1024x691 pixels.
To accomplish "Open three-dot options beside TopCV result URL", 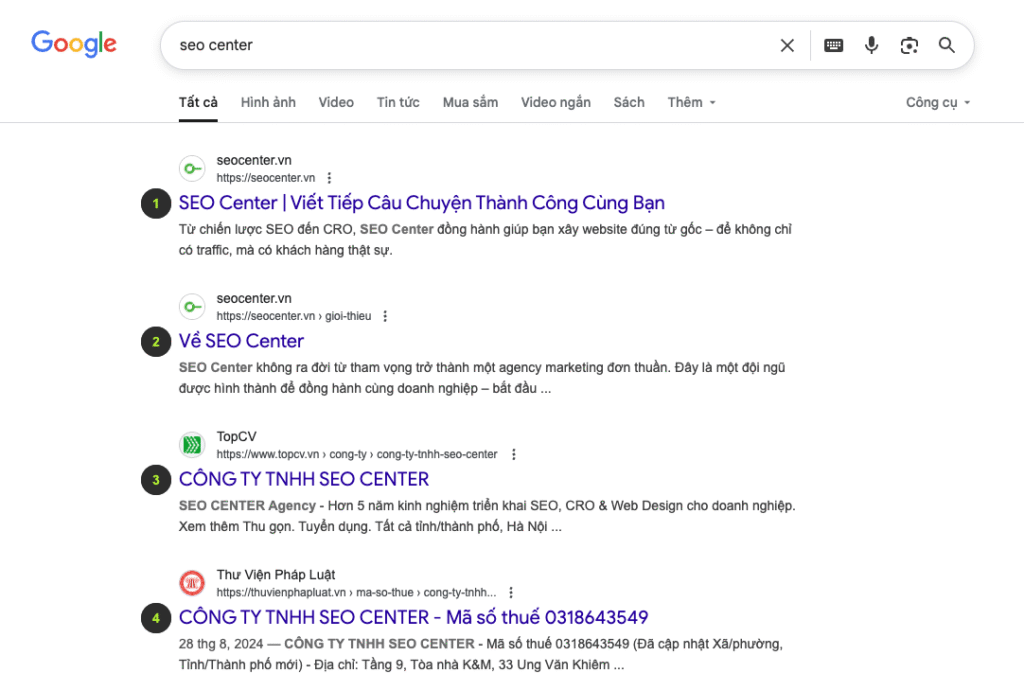I will coord(513,454).
